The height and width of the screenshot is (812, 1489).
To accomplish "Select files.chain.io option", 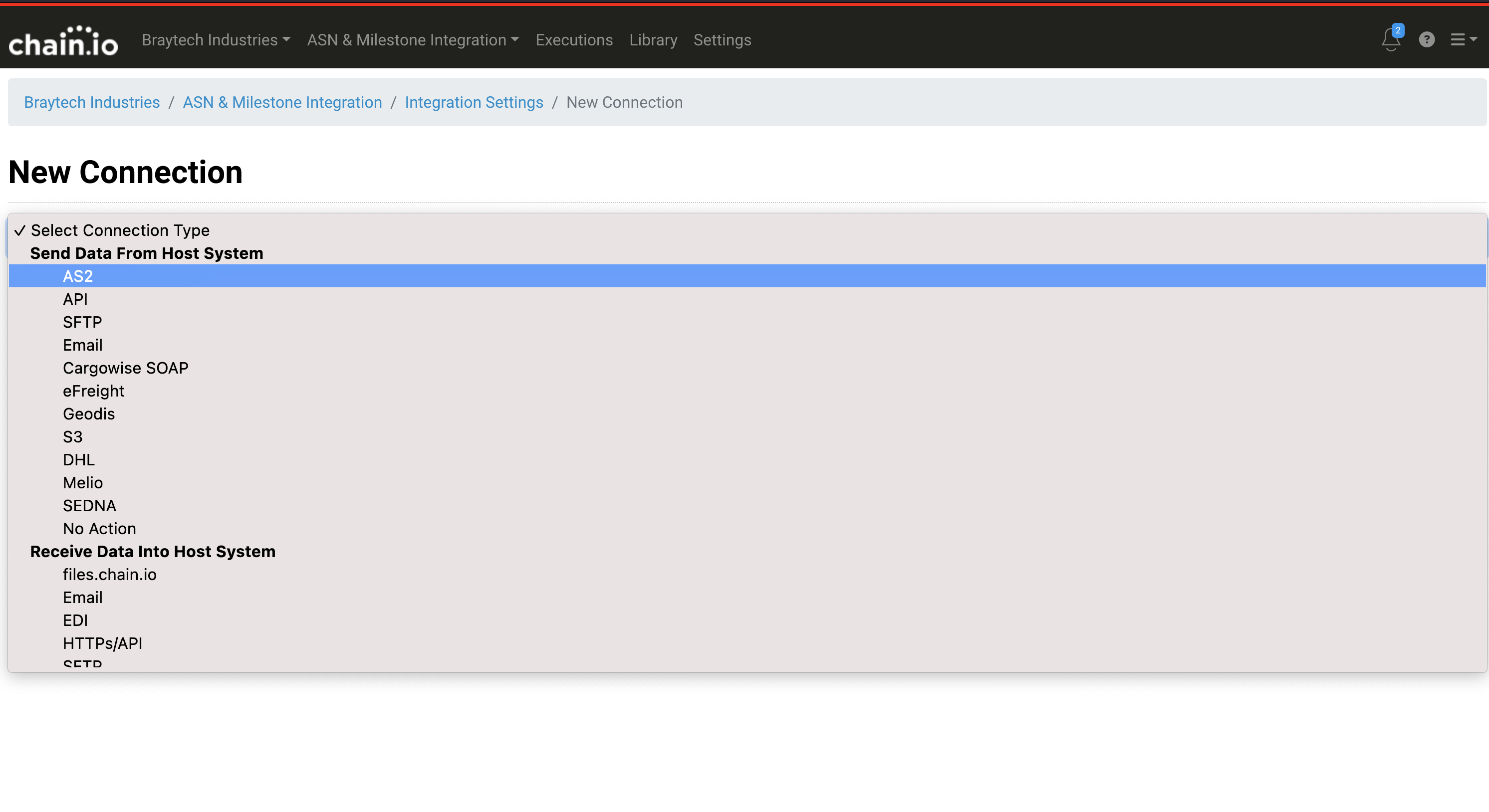I will pos(747,575).
